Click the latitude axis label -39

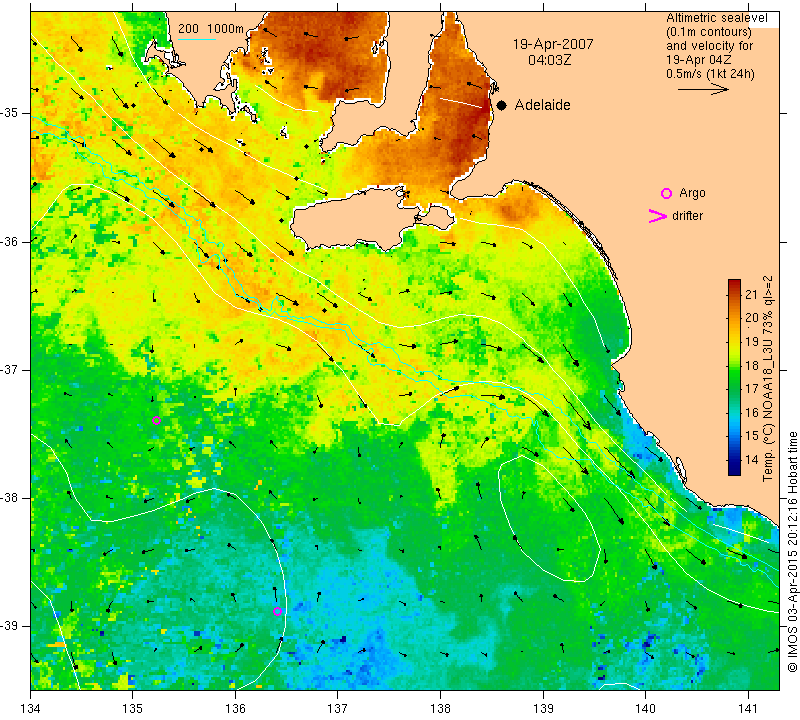[x=11, y=626]
